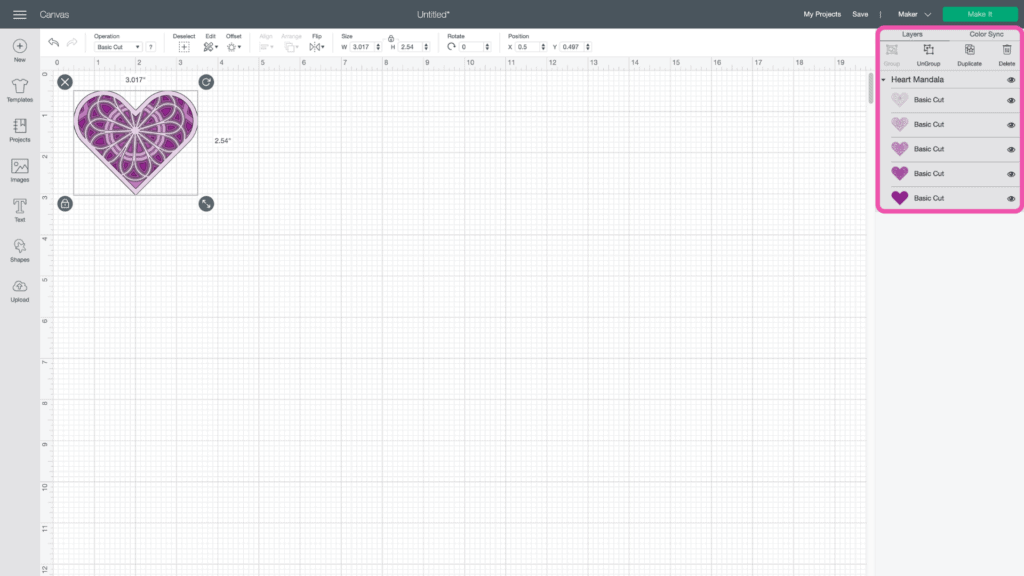Click the lock handle on the heart selection

(65, 204)
